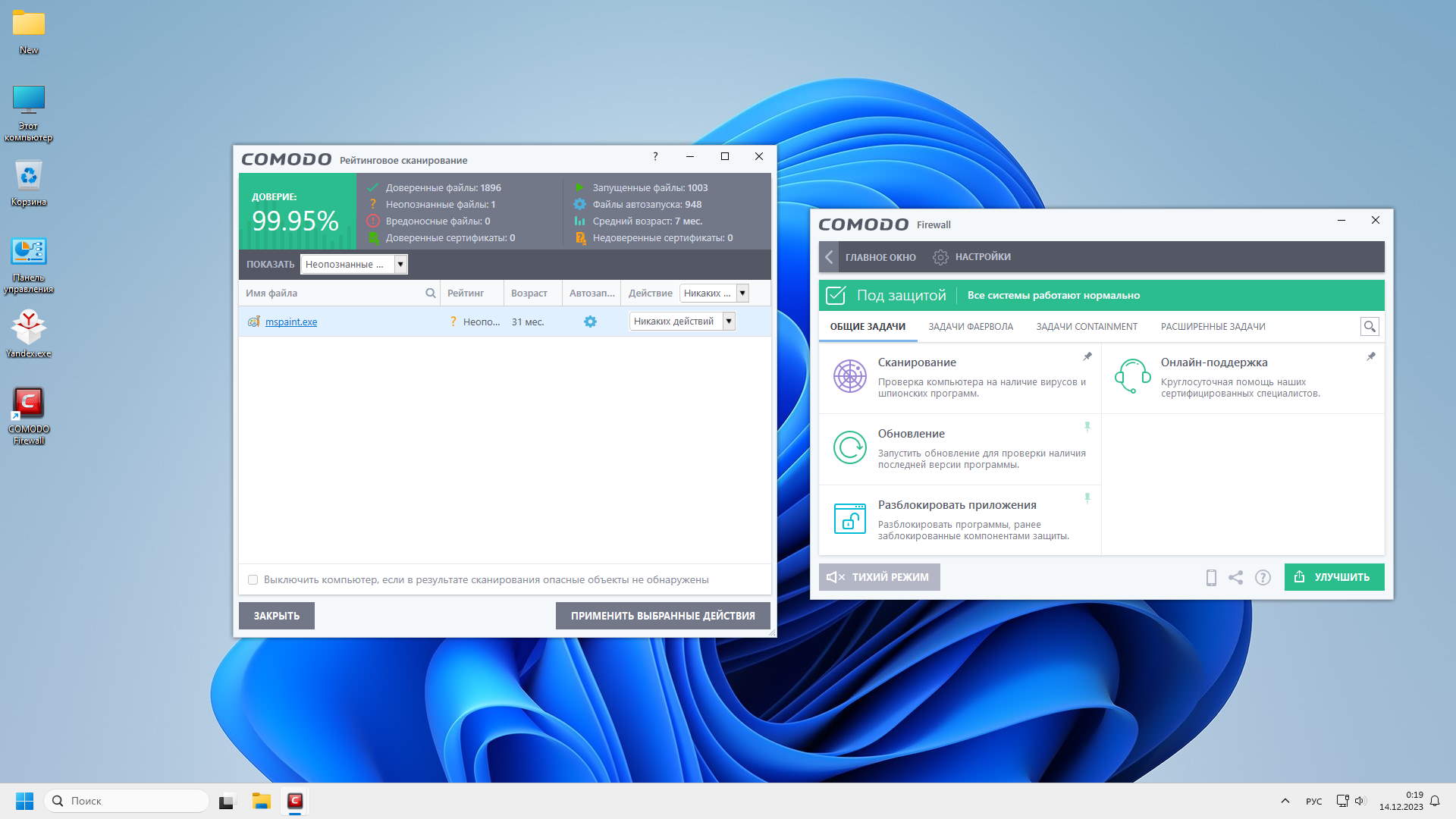Switch to ЗАДАЧИ ФАЕРВОЛА tab
Image resolution: width=1456 pixels, height=819 pixels.
point(971,327)
